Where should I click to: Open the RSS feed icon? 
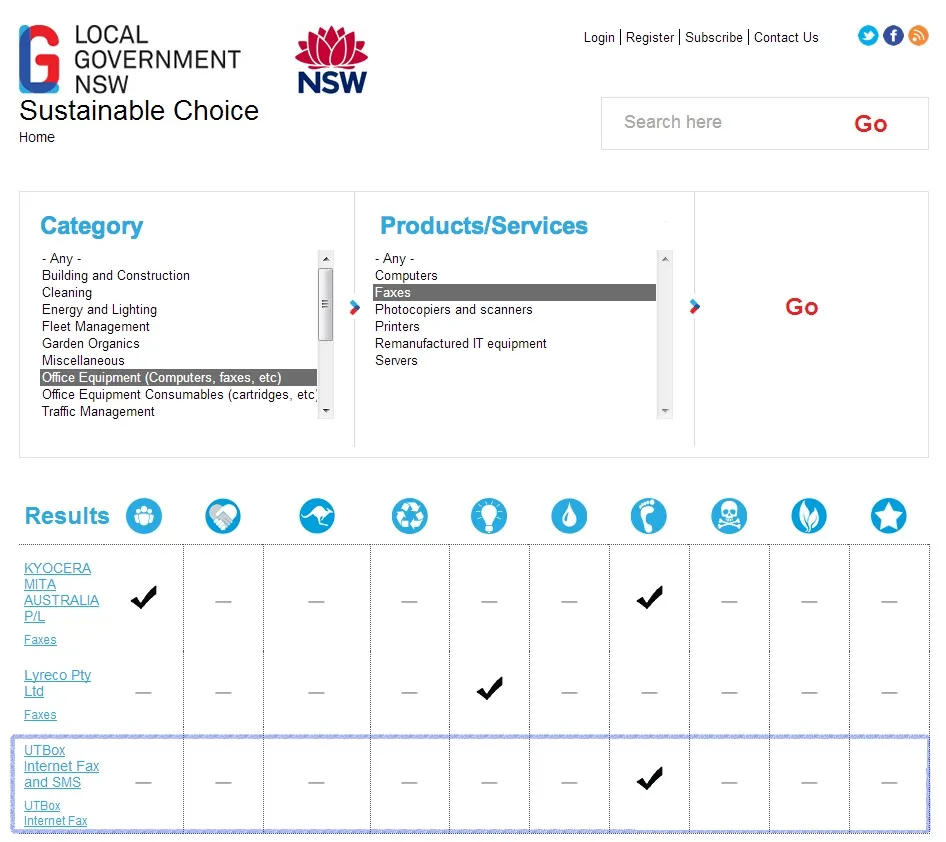point(918,36)
